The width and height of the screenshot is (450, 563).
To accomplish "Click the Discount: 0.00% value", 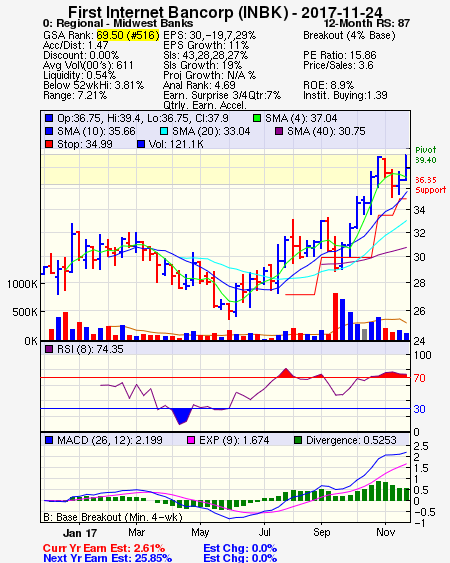I will point(81,55).
